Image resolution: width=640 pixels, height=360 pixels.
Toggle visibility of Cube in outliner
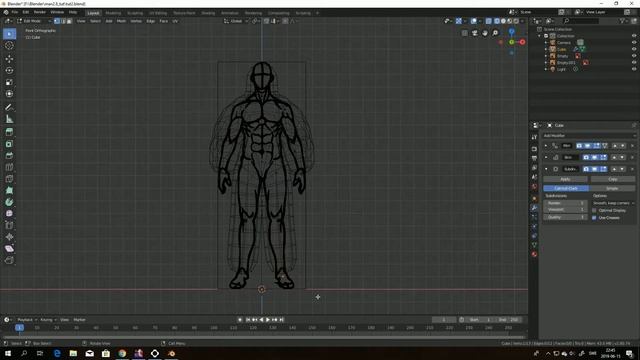point(634,49)
